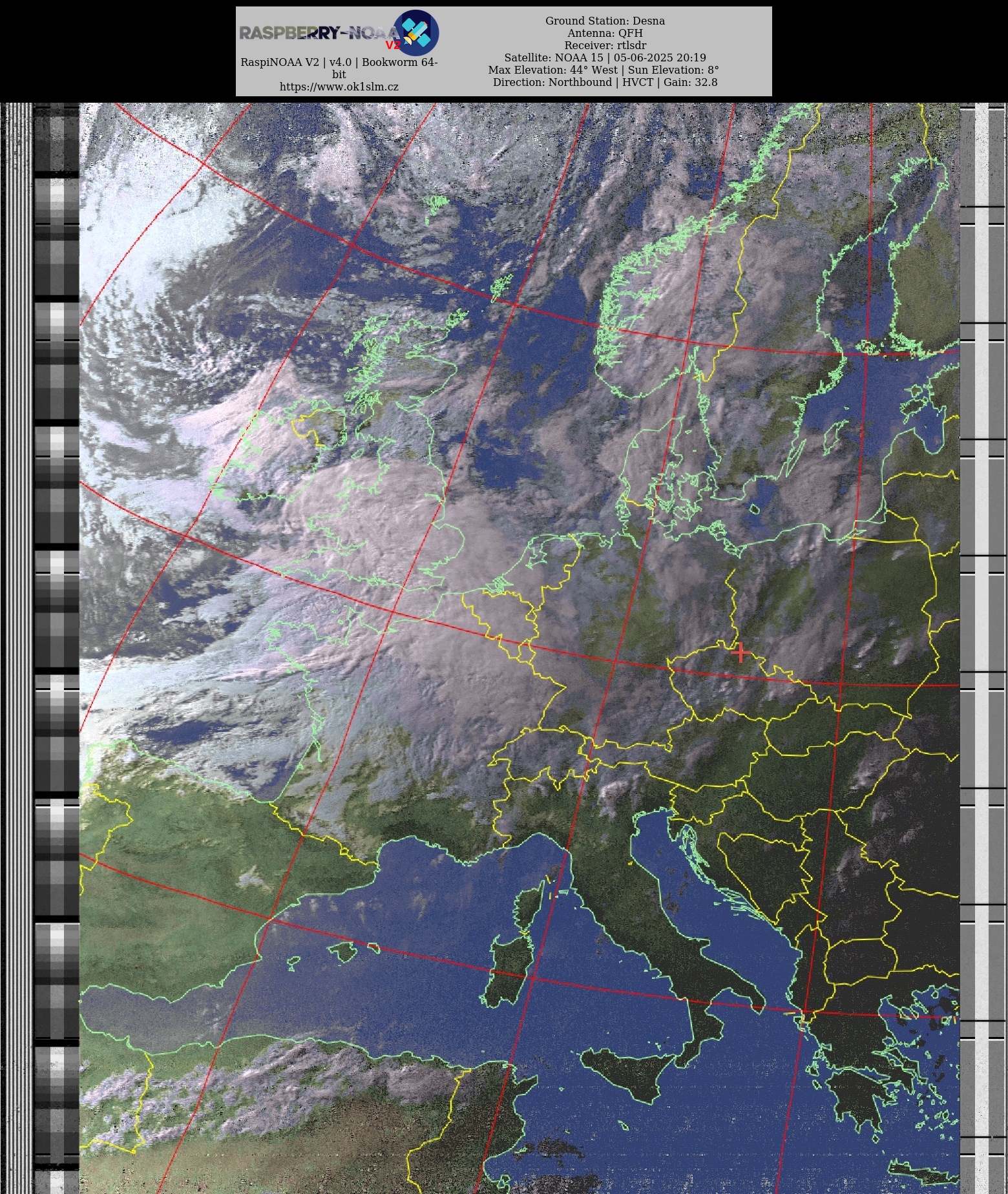This screenshot has height=1194, width=1008.
Task: Click the Raspberry-NOAA V2 satellite logo
Action: [339, 32]
